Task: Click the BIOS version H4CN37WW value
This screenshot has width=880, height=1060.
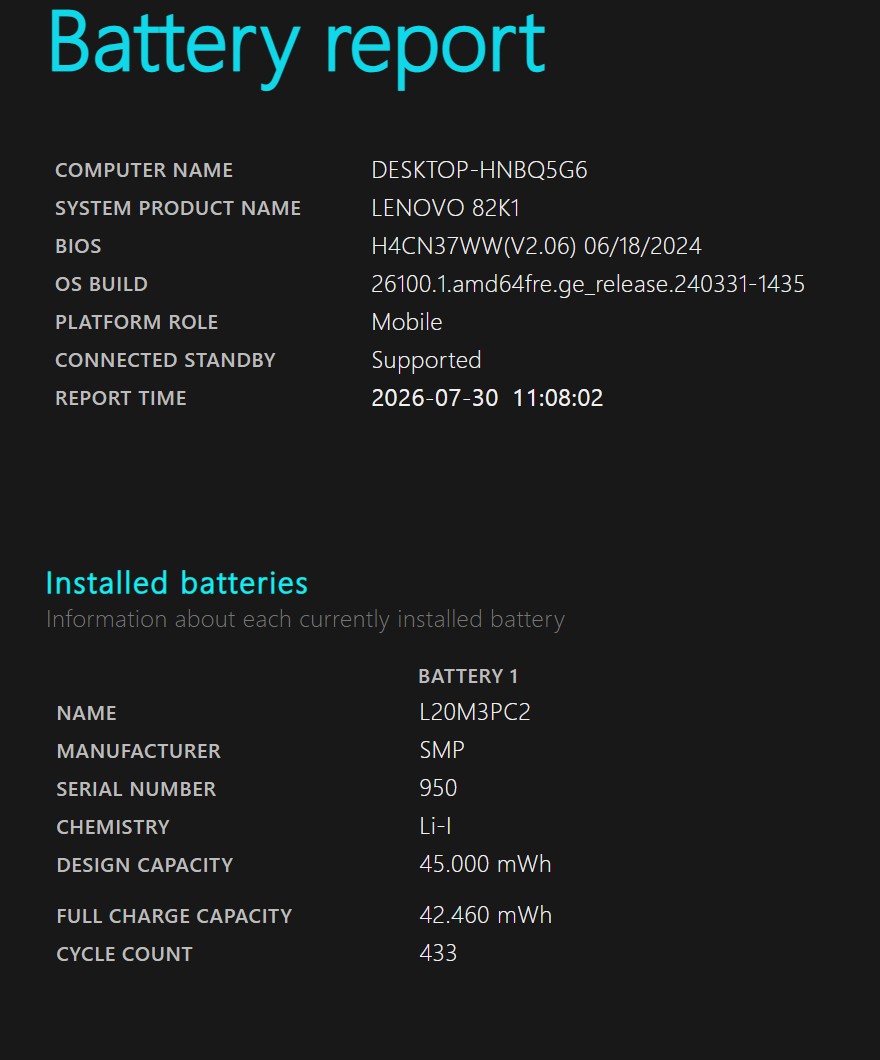Action: tap(536, 246)
